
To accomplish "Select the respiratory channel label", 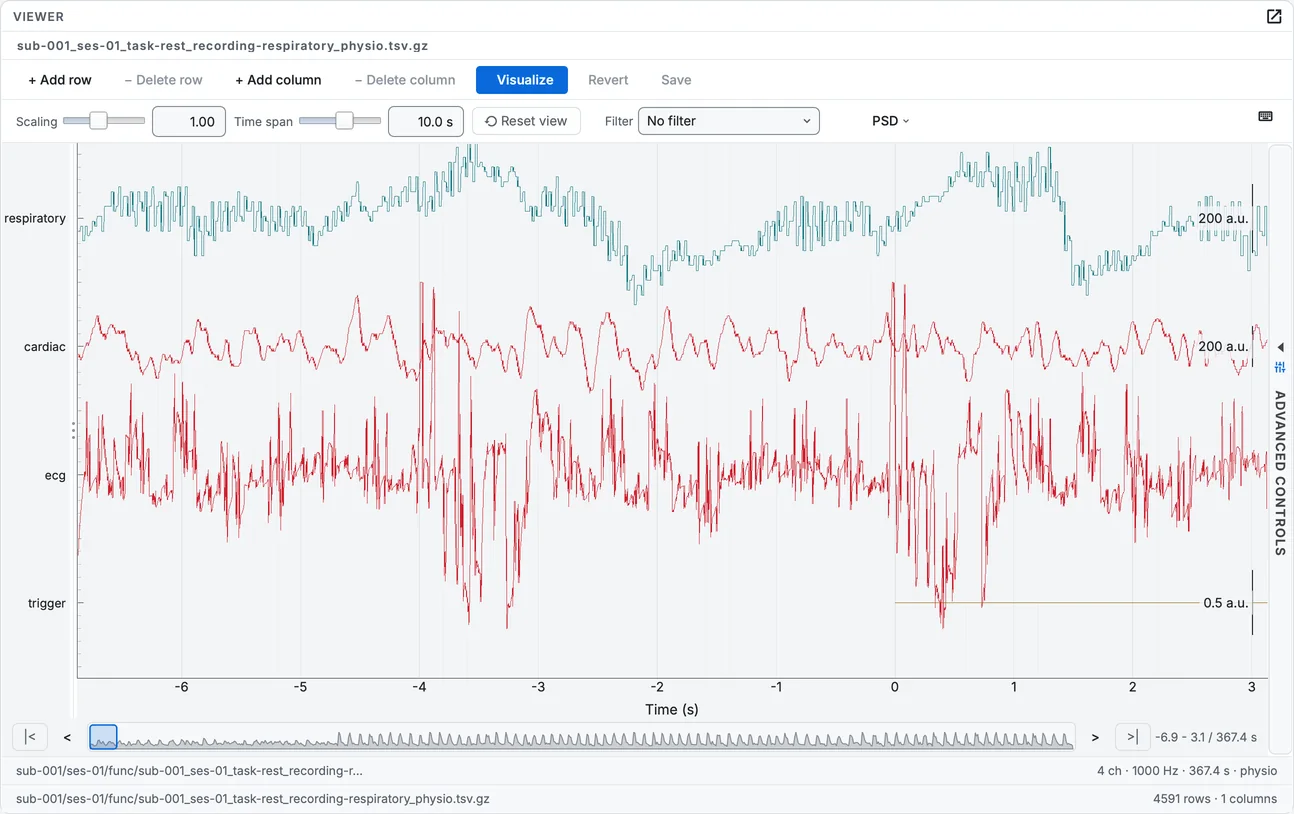I will (35, 218).
